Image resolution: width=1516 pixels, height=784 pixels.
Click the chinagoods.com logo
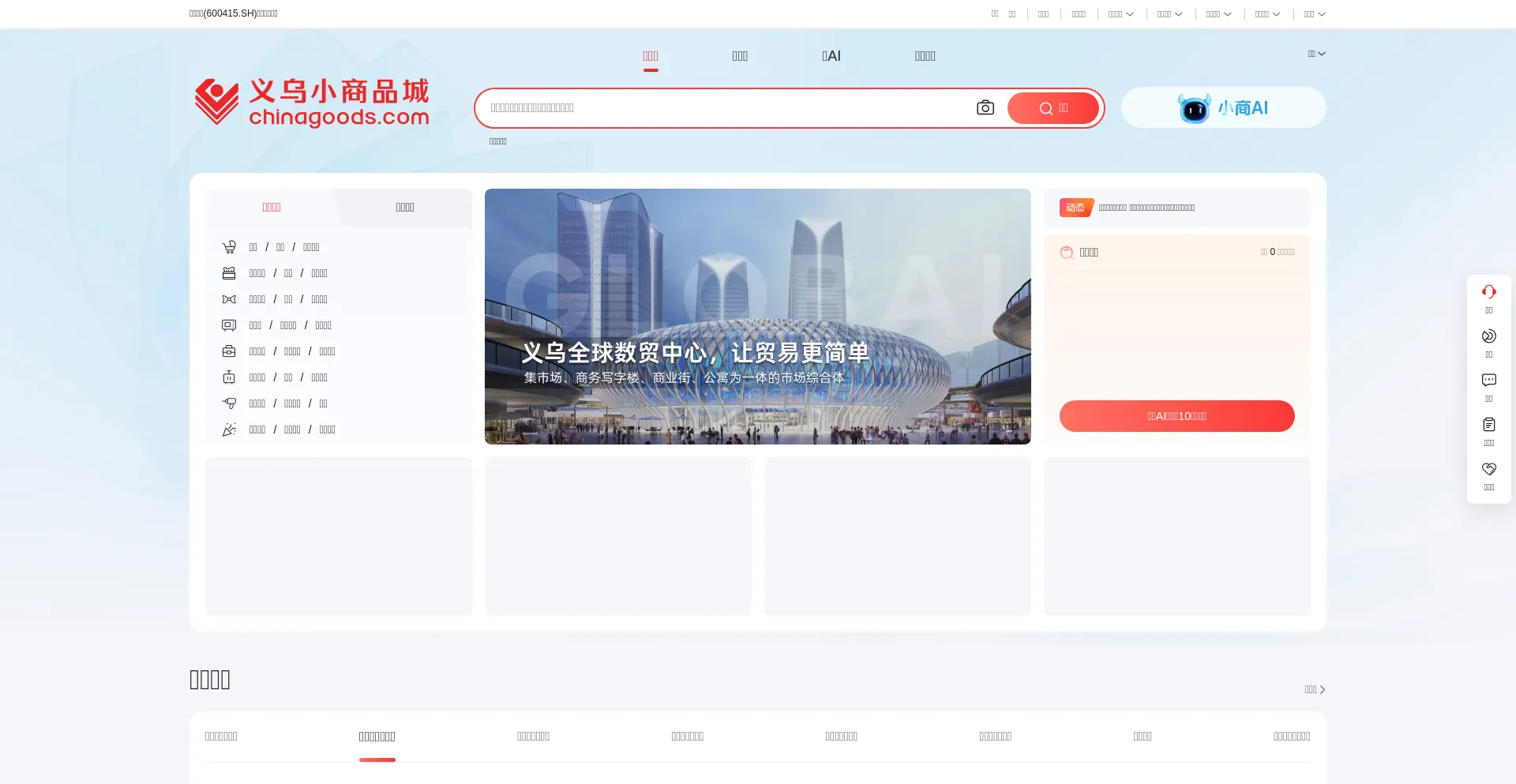pyautogui.click(x=312, y=103)
